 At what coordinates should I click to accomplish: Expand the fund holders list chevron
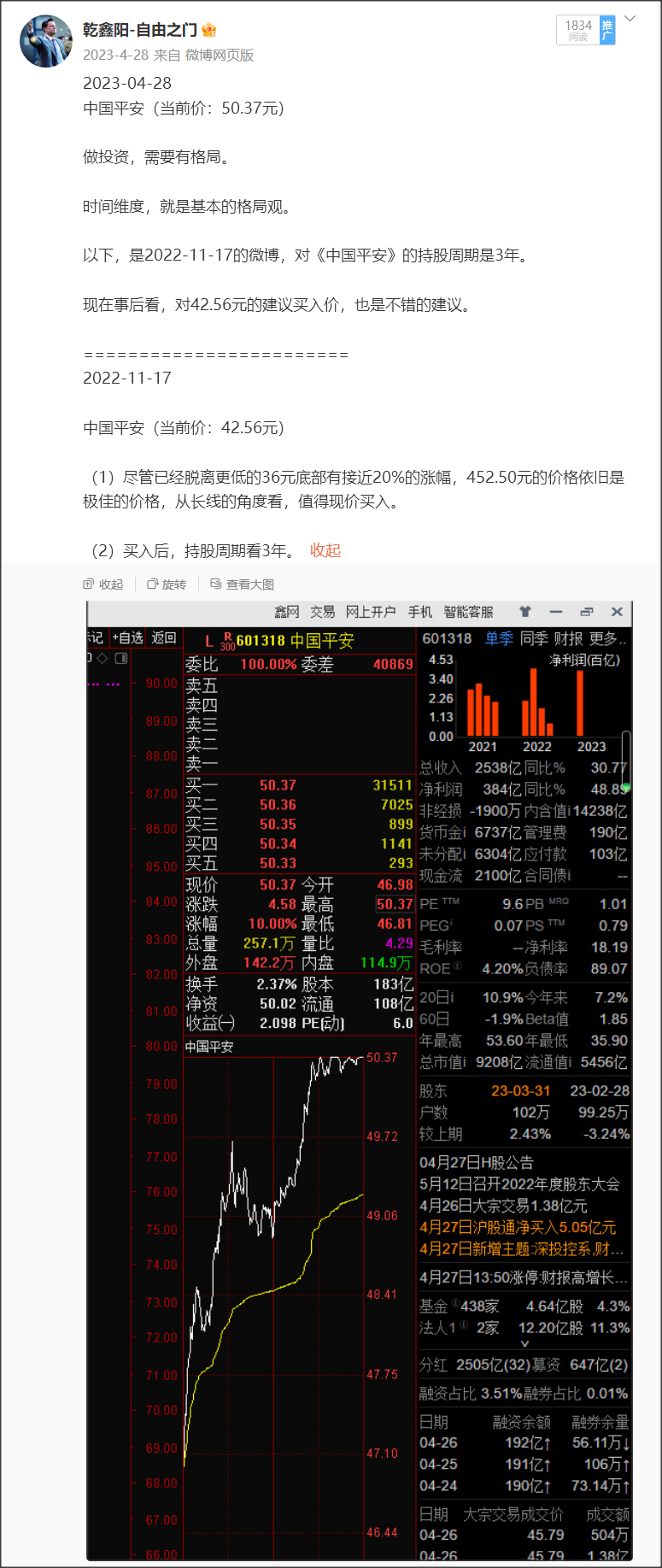524,1344
